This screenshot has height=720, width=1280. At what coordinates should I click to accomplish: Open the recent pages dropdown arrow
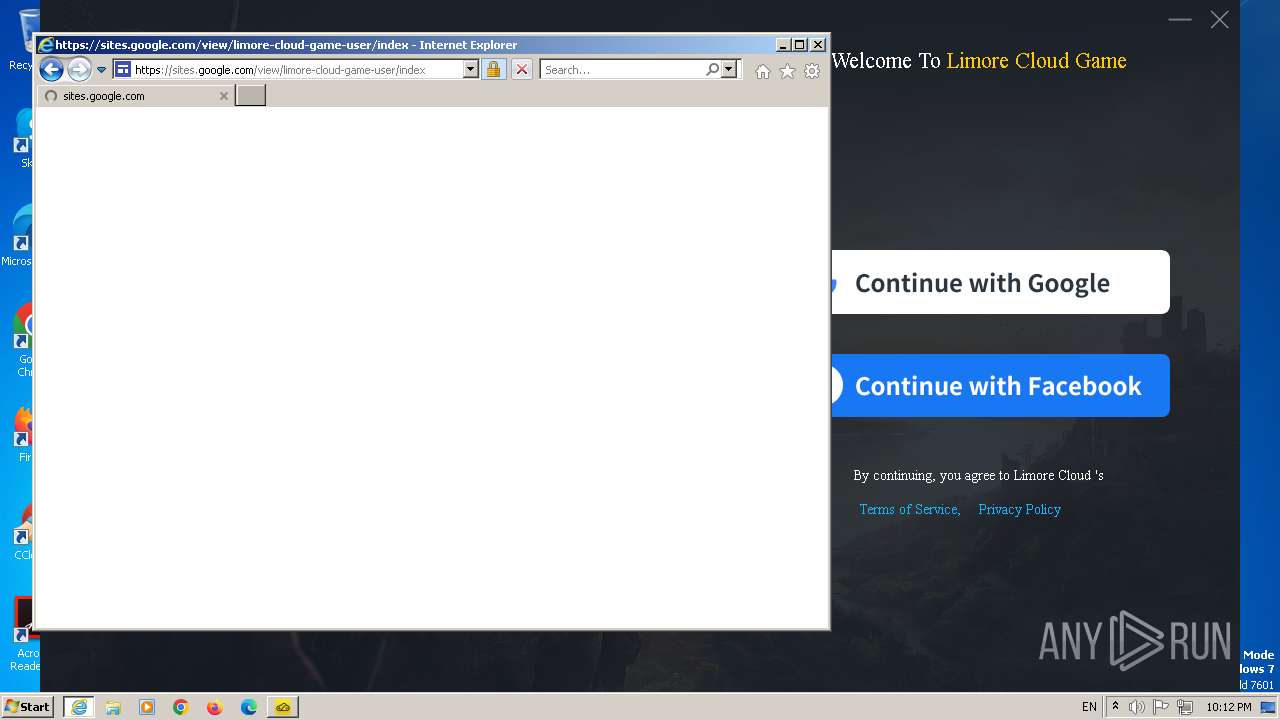(101, 70)
